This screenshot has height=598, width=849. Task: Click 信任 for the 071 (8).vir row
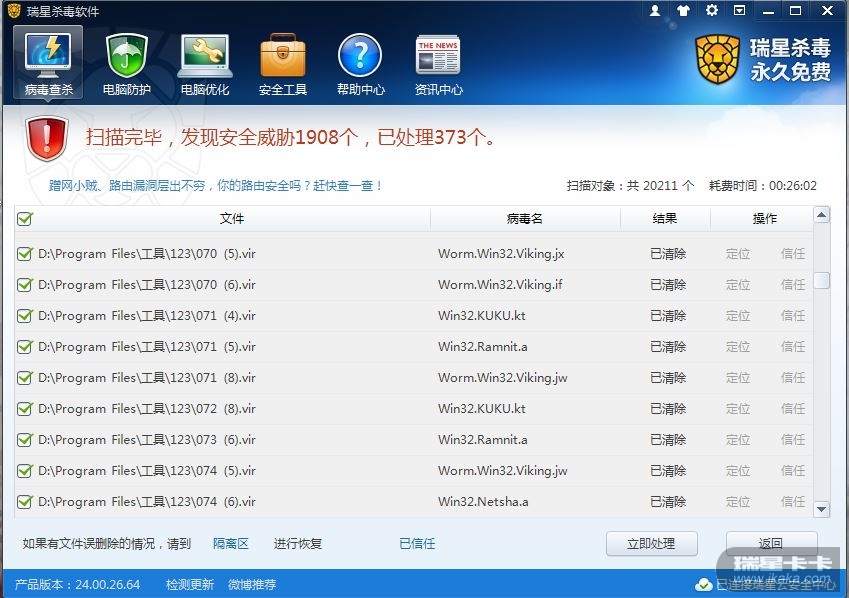(793, 378)
